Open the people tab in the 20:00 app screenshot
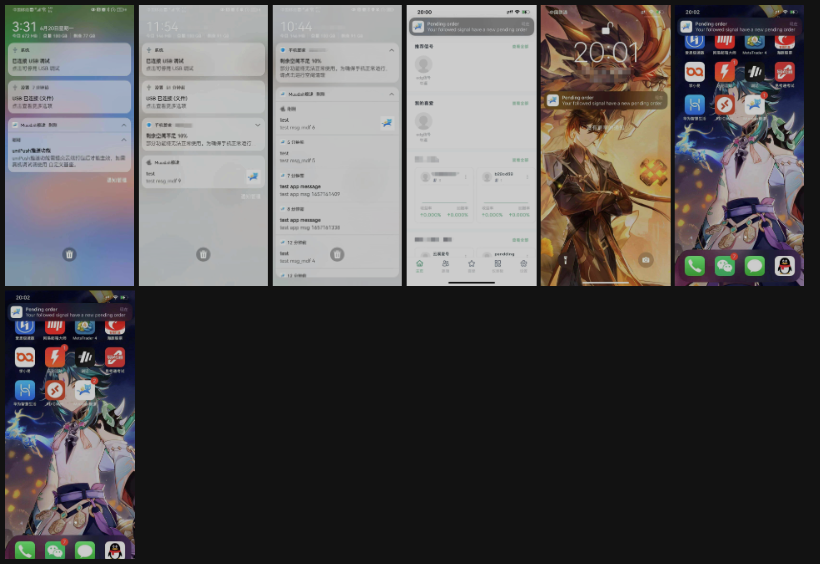Screen dimensions: 820x564 click(445, 266)
